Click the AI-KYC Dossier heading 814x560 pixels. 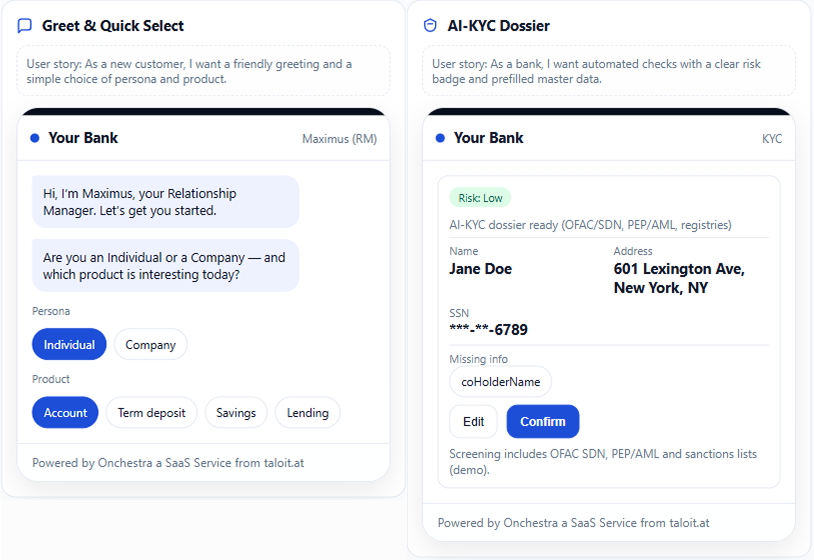click(x=498, y=26)
